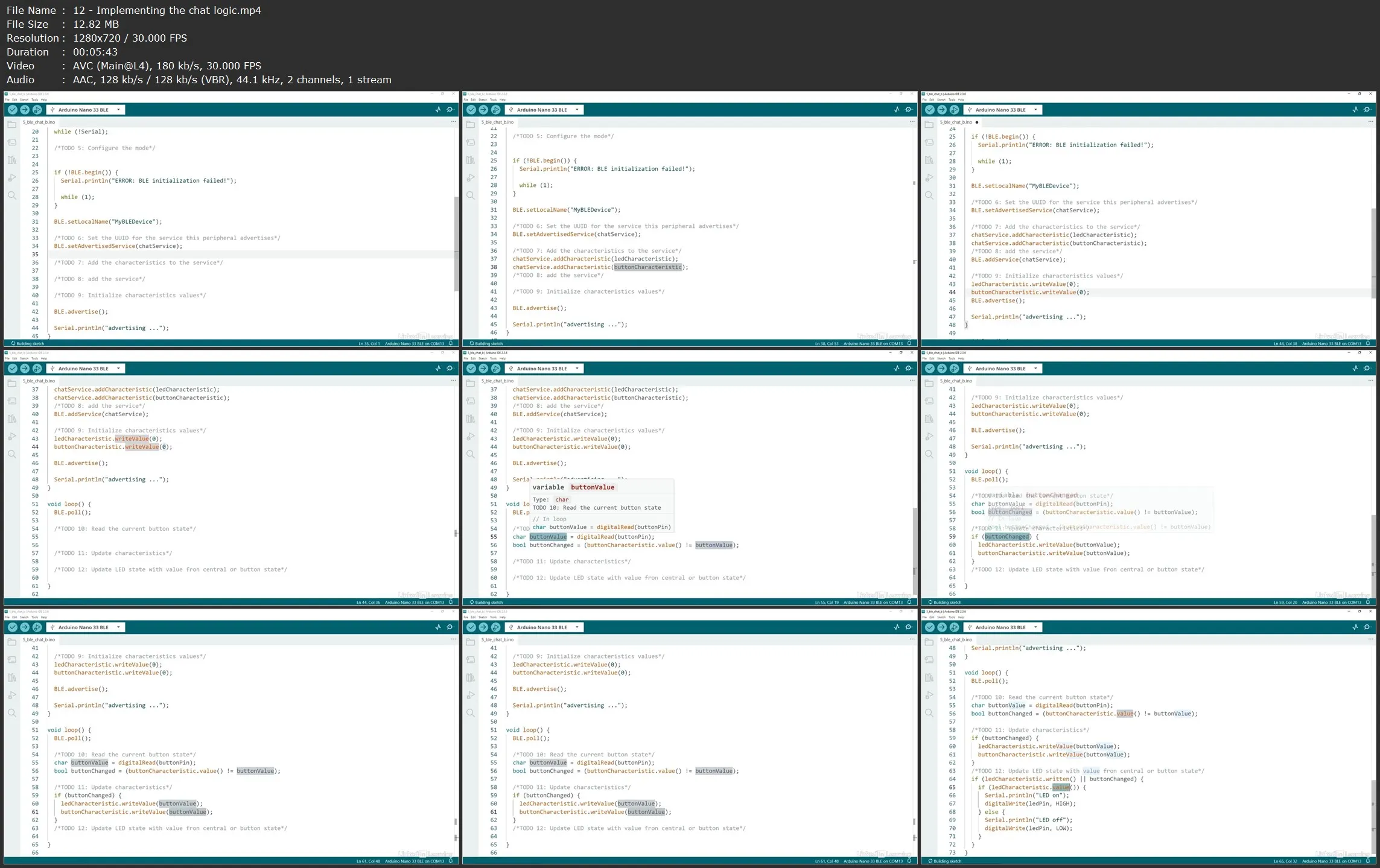Open tab overflow ellipsis menu in last frame

1370,639
